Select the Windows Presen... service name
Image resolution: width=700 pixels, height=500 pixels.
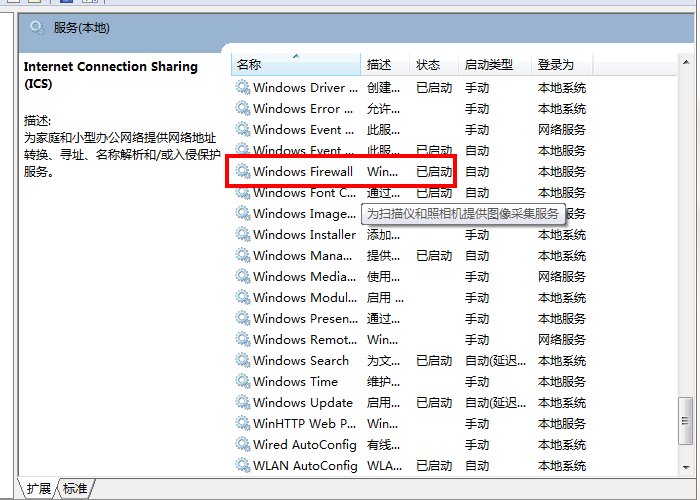tap(305, 318)
